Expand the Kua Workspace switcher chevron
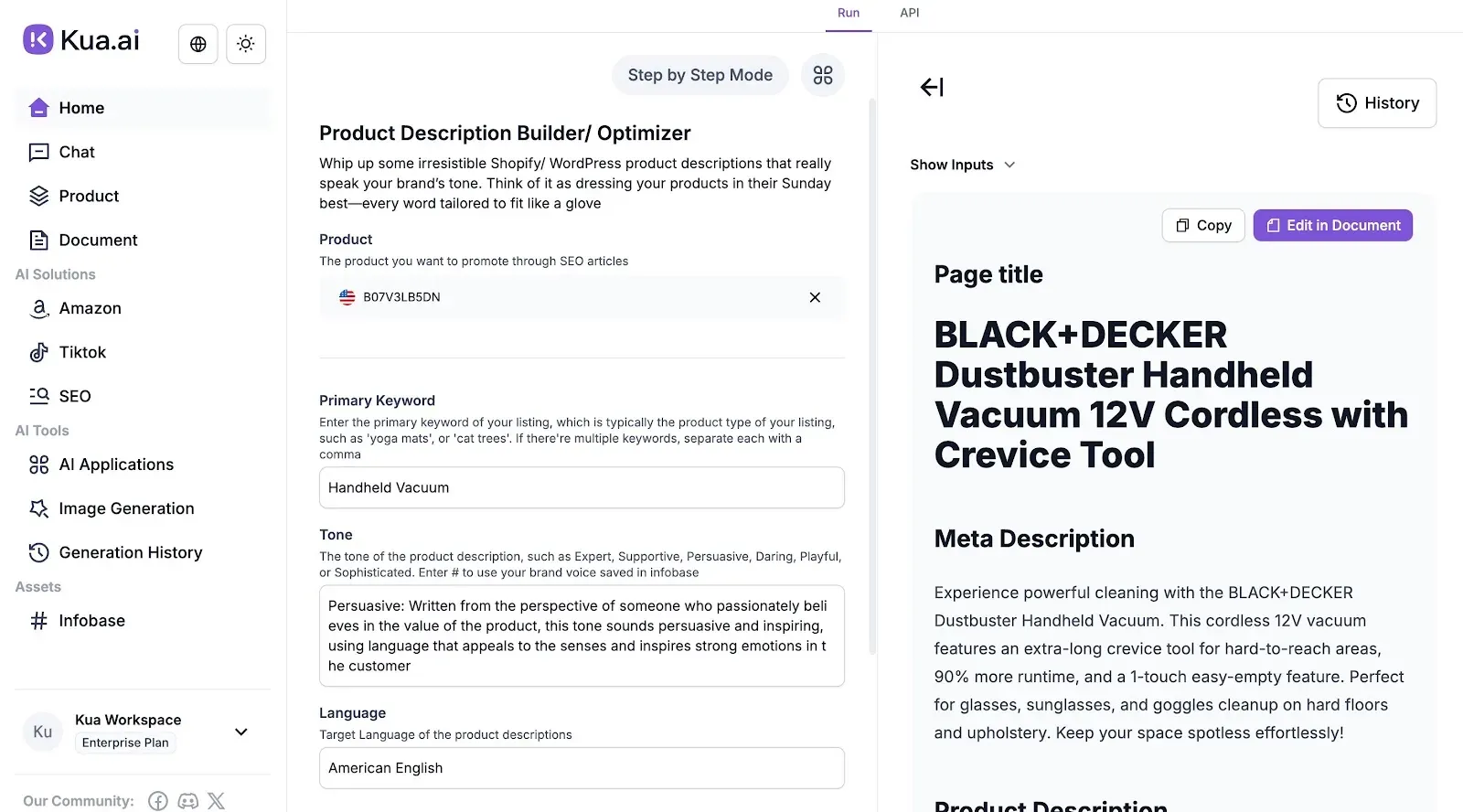 [x=241, y=732]
